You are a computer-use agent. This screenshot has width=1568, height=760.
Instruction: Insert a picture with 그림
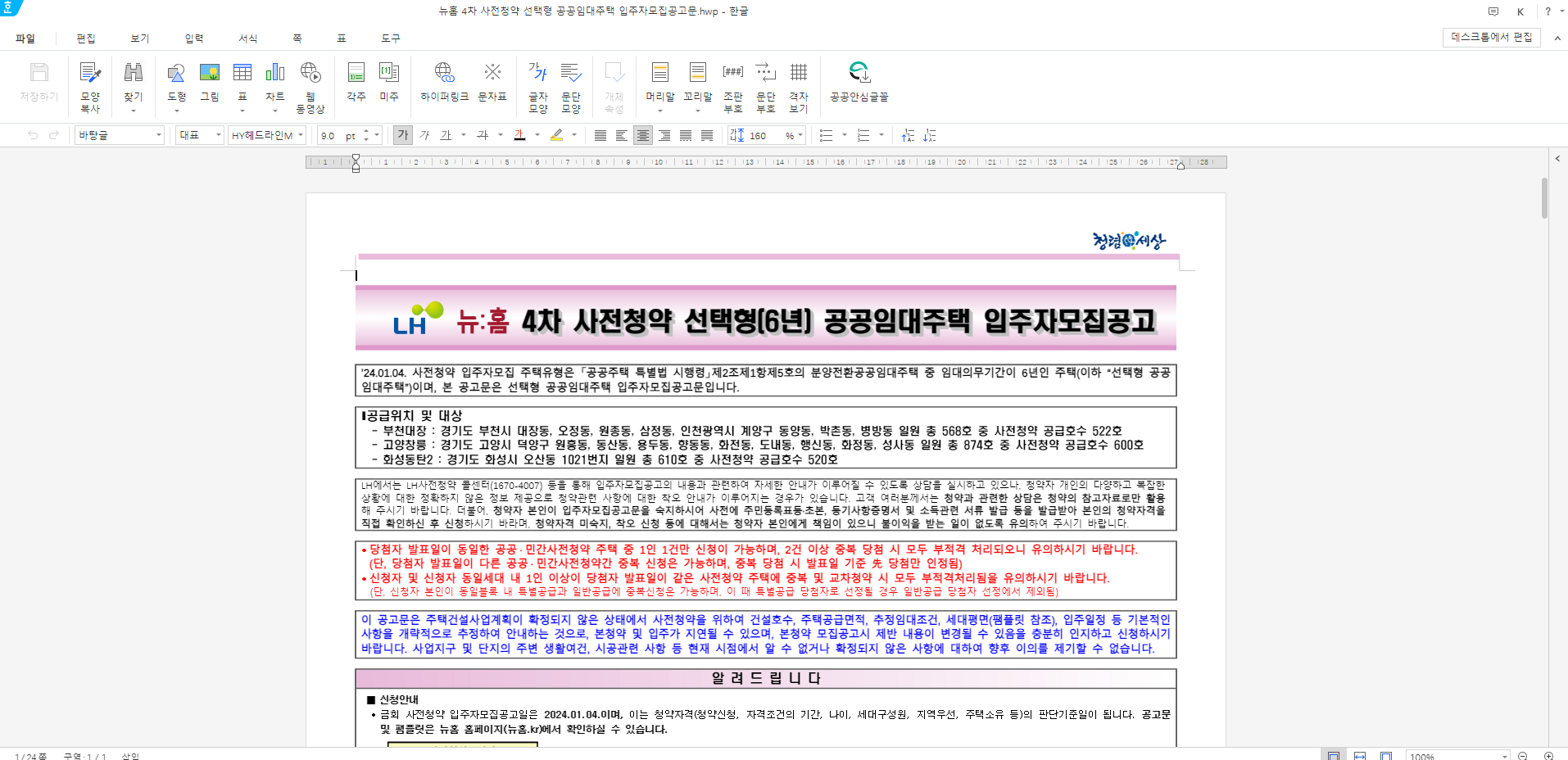210,82
